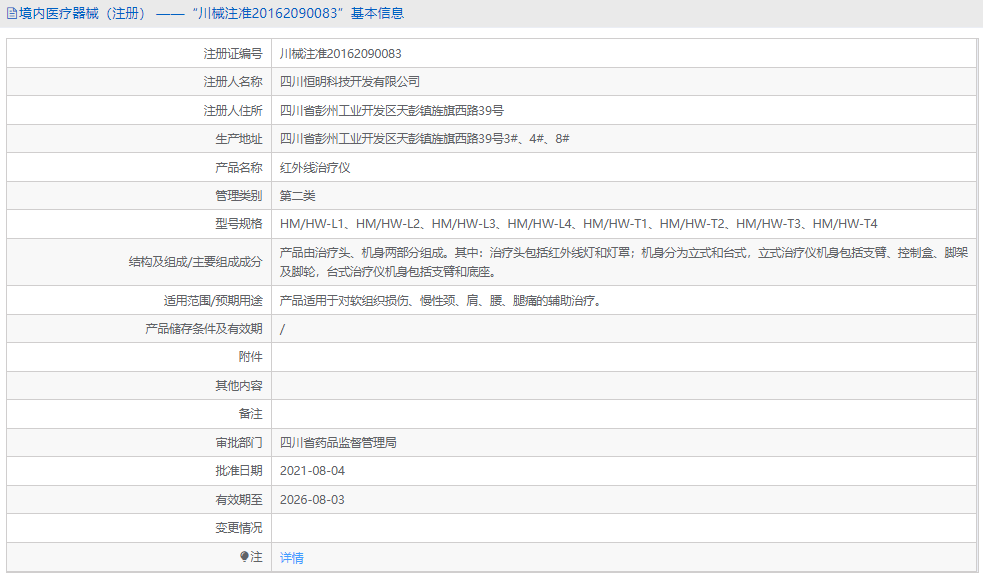
Task: Click the 结构及组成/主要组成成分 label
Action: click(196, 262)
